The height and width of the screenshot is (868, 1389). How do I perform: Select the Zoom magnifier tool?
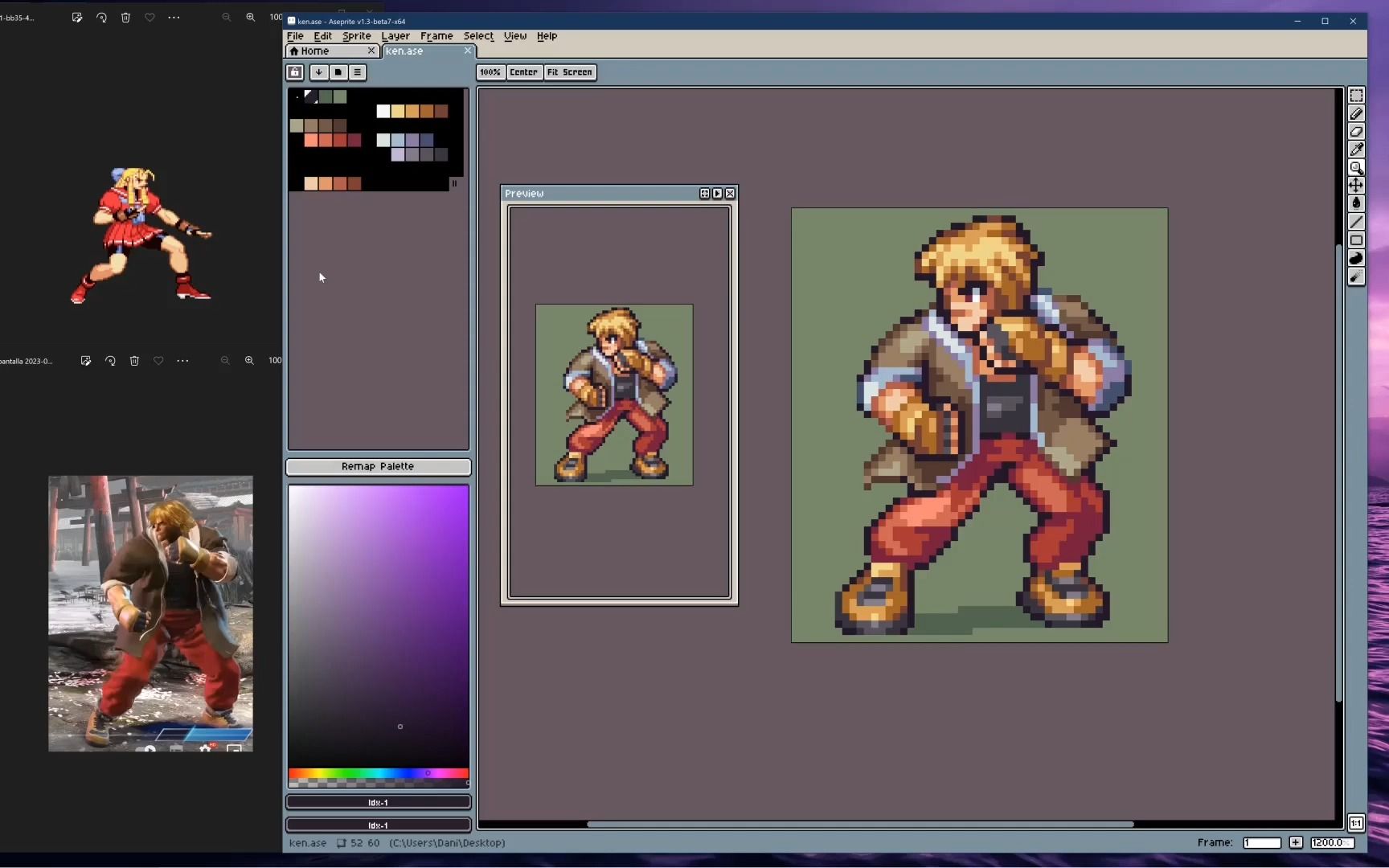coord(1356,168)
